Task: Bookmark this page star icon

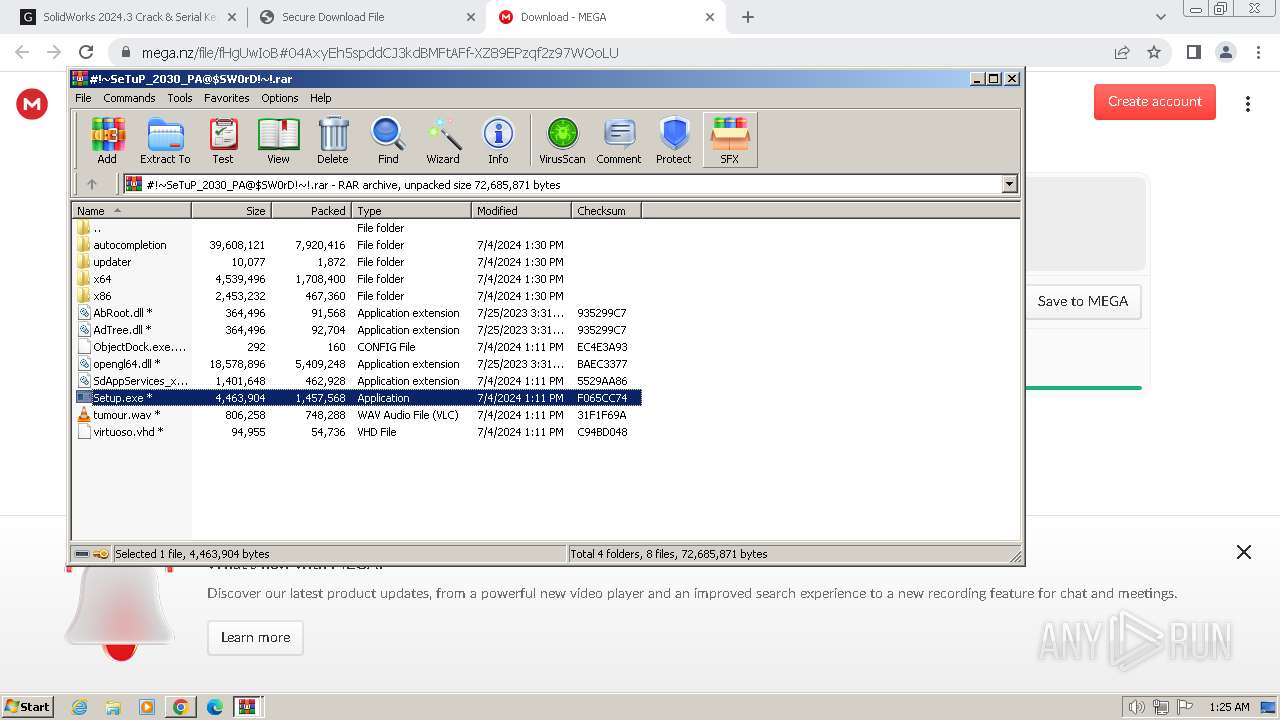Action: pos(1154,52)
